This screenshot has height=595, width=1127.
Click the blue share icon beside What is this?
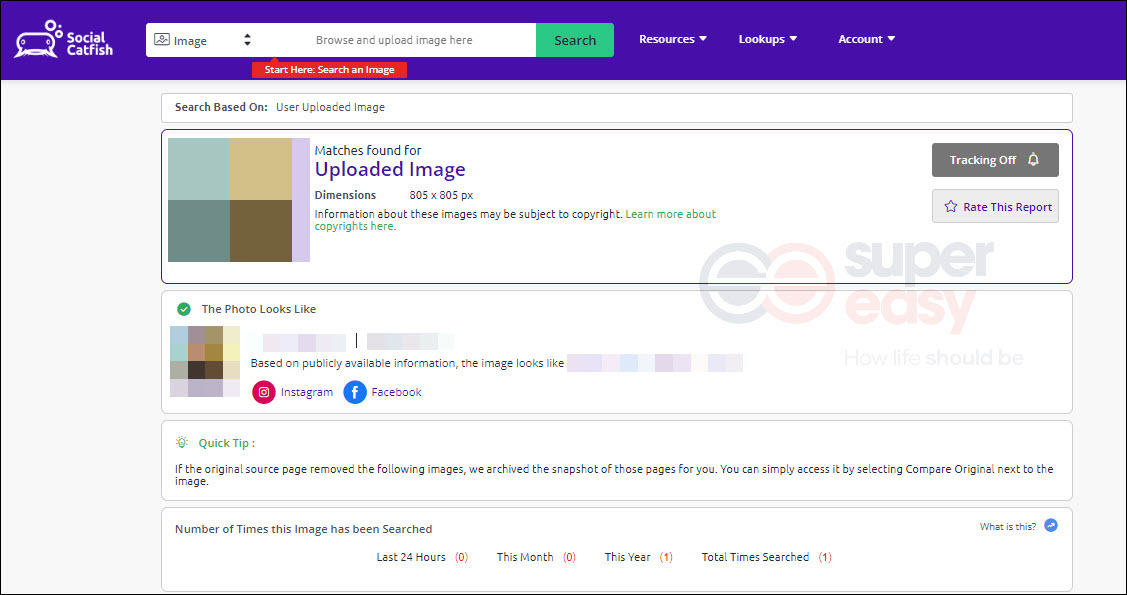[x=1051, y=526]
